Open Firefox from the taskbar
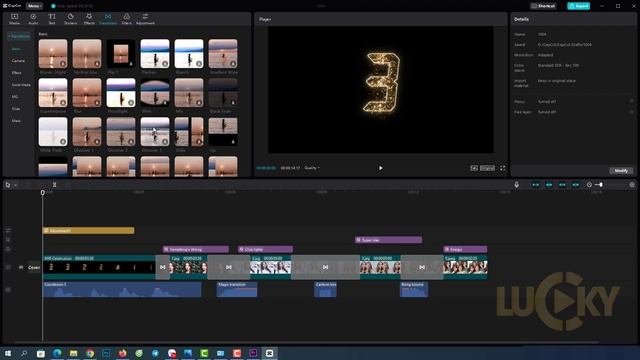The image size is (640, 360). [x=122, y=353]
